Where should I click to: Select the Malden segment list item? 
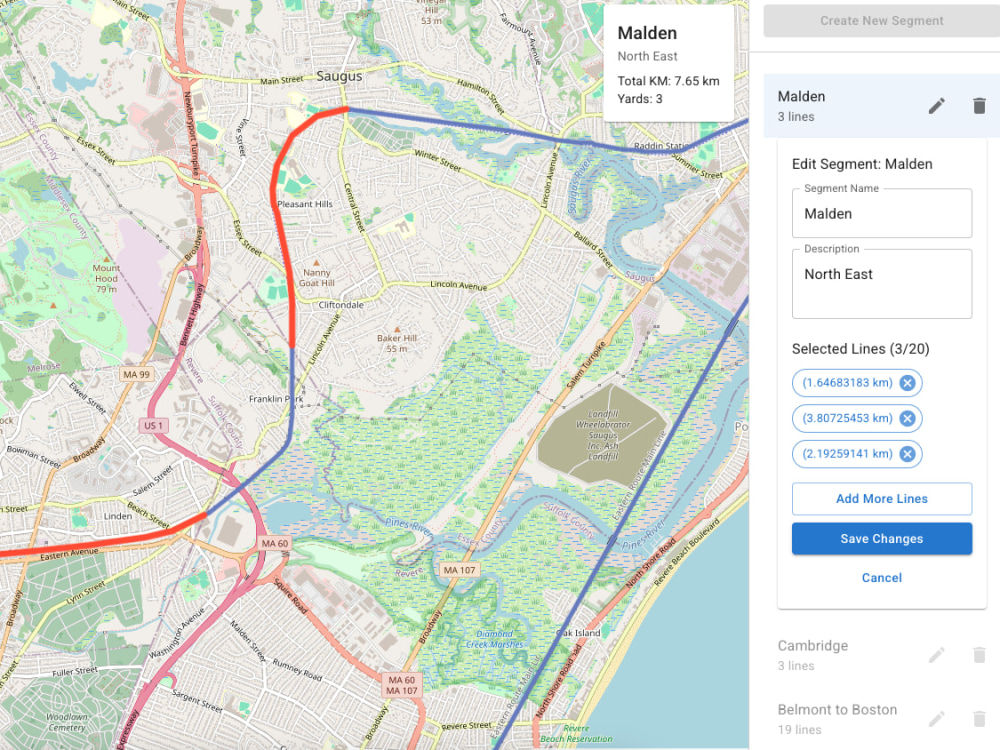click(881, 106)
